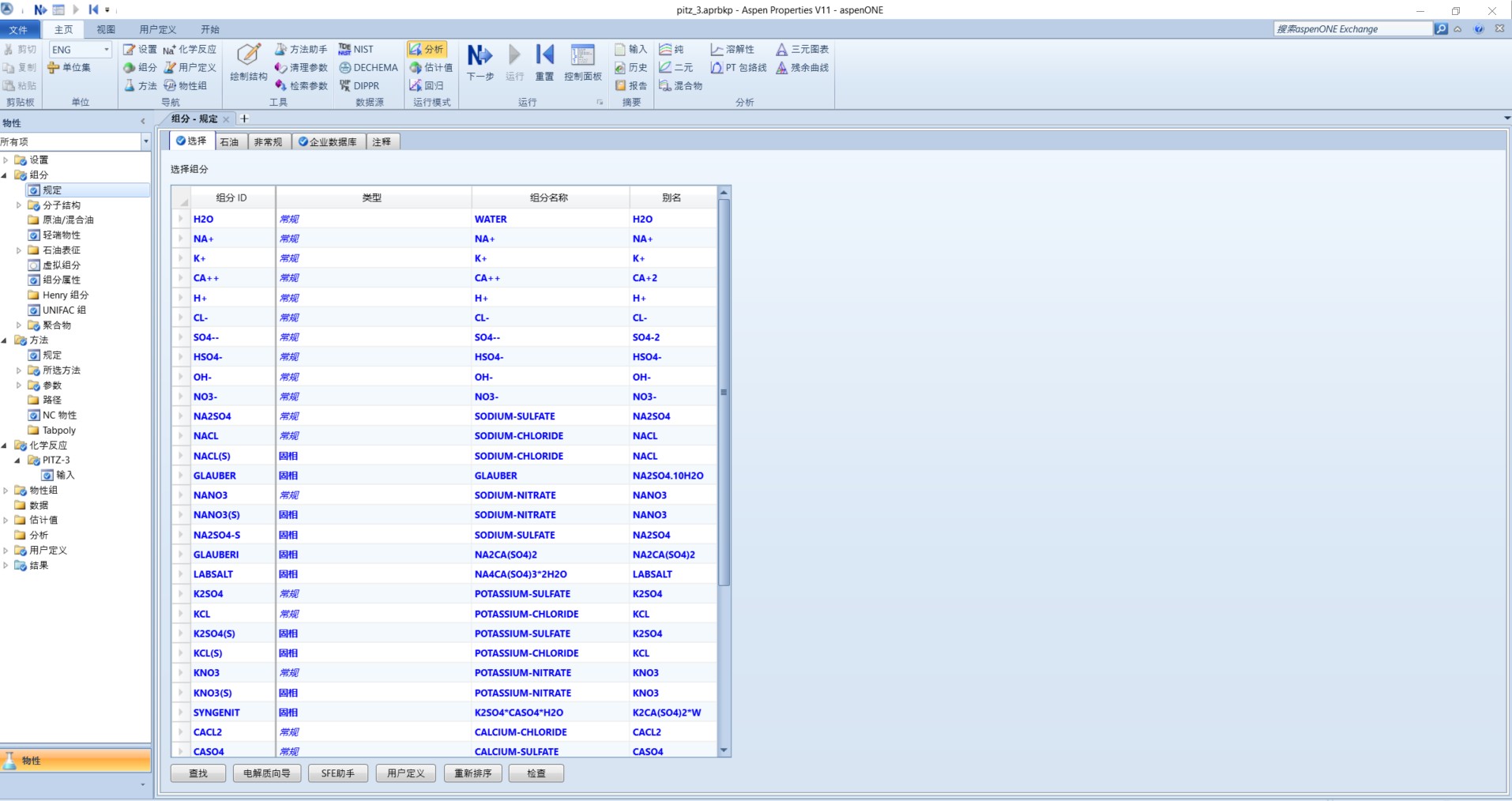Viewport: 1512px width, 801px height.
Task: Open 混合物 (Mixture) analysis
Action: point(681,85)
